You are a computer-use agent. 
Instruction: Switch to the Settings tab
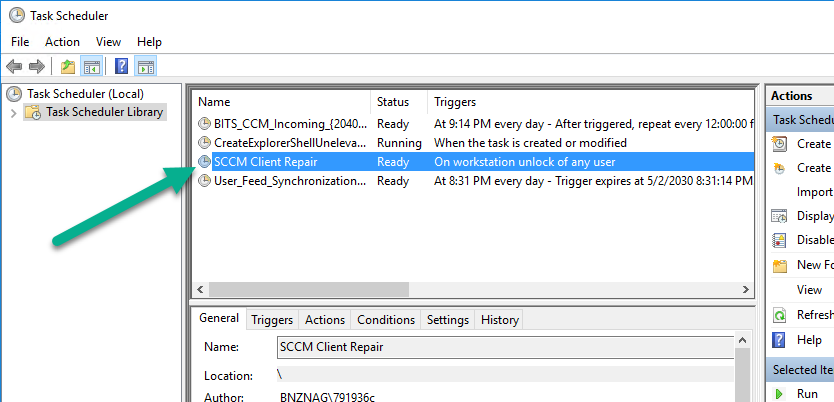pos(448,320)
